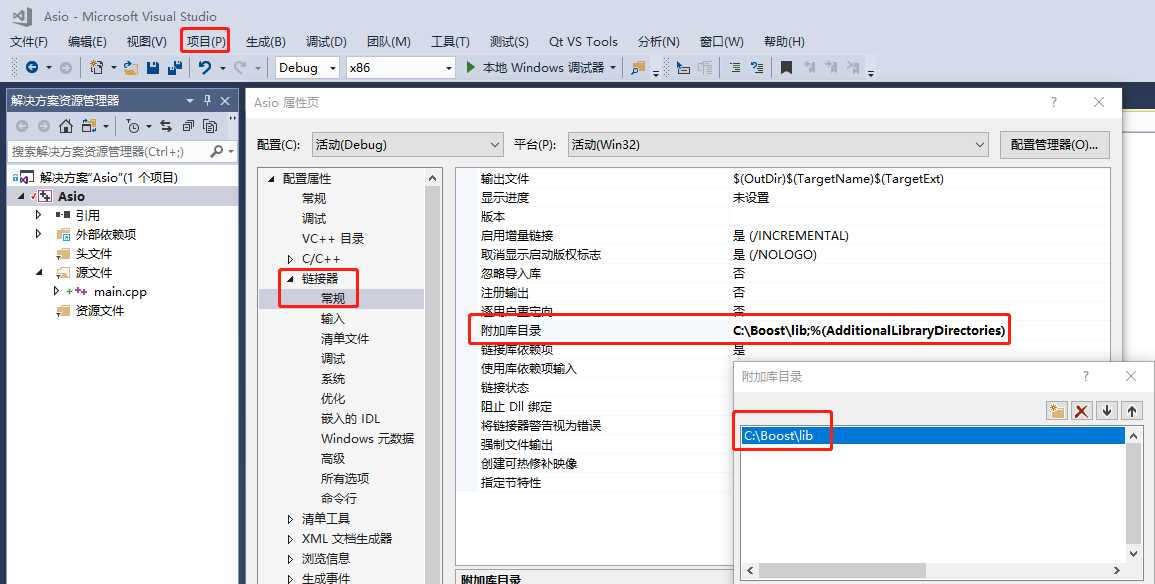This screenshot has width=1155, height=584.
Task: Click the Undo arrow icon
Action: 204,68
